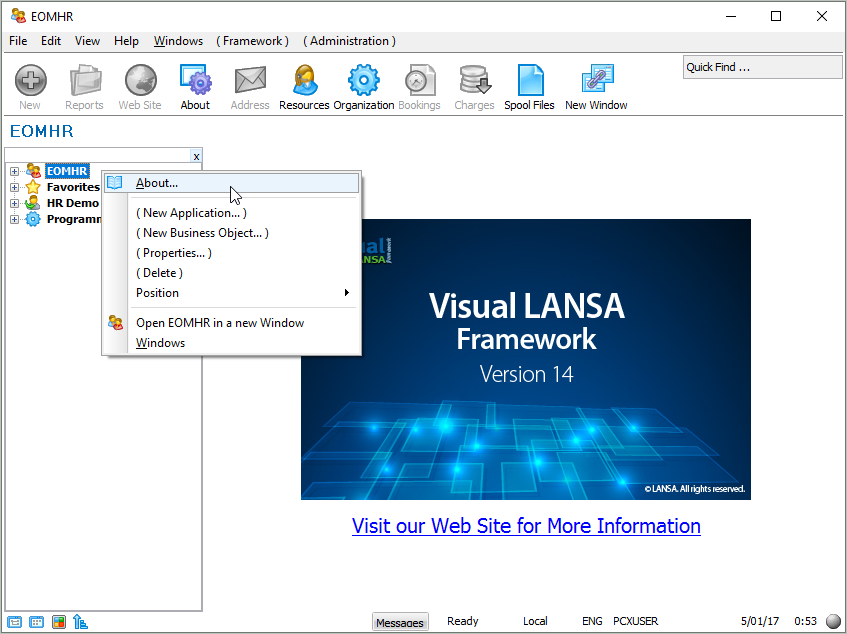This screenshot has width=847, height=634.
Task: Click the tree hierarchy status bar icon
Action: [x=80, y=622]
